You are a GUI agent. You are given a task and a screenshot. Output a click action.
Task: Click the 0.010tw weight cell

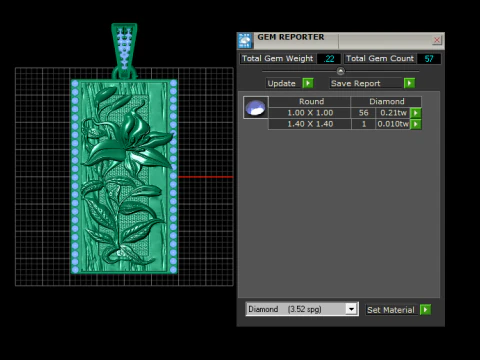coord(393,124)
